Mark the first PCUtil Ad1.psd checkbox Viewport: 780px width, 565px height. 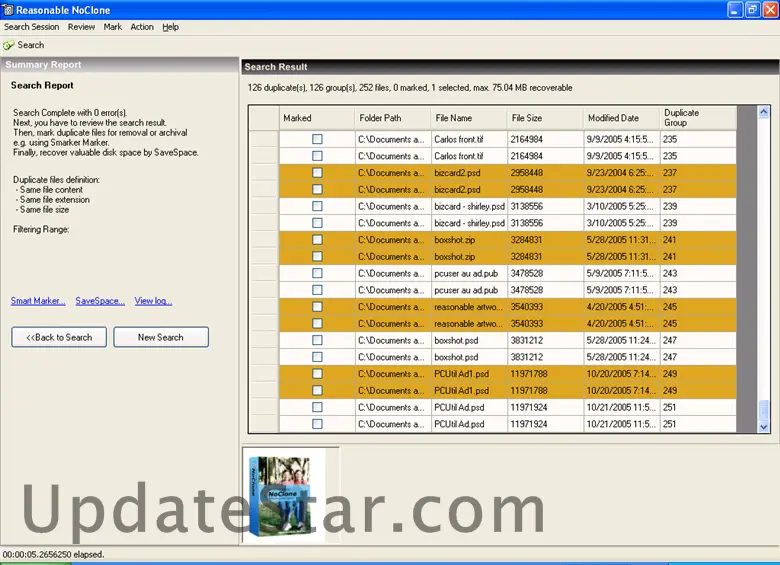click(x=317, y=374)
